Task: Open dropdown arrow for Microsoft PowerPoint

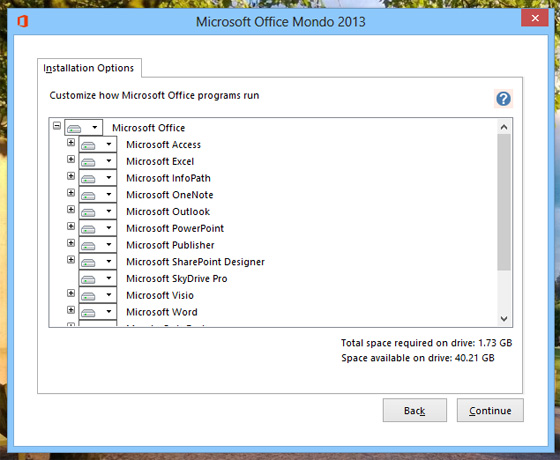Action: pyautogui.click(x=109, y=228)
